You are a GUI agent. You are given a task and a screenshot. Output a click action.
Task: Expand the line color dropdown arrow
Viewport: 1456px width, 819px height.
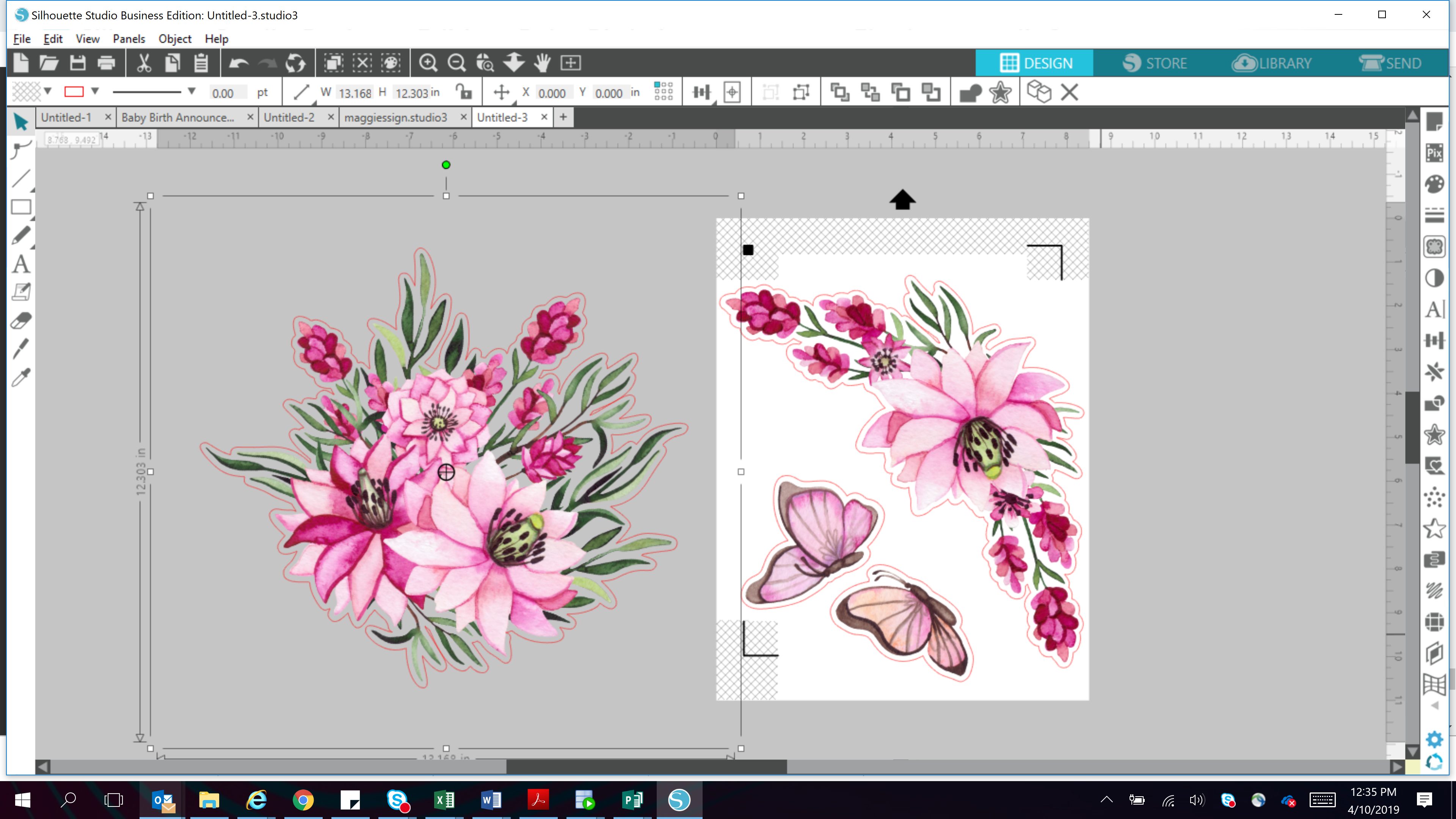click(x=95, y=91)
